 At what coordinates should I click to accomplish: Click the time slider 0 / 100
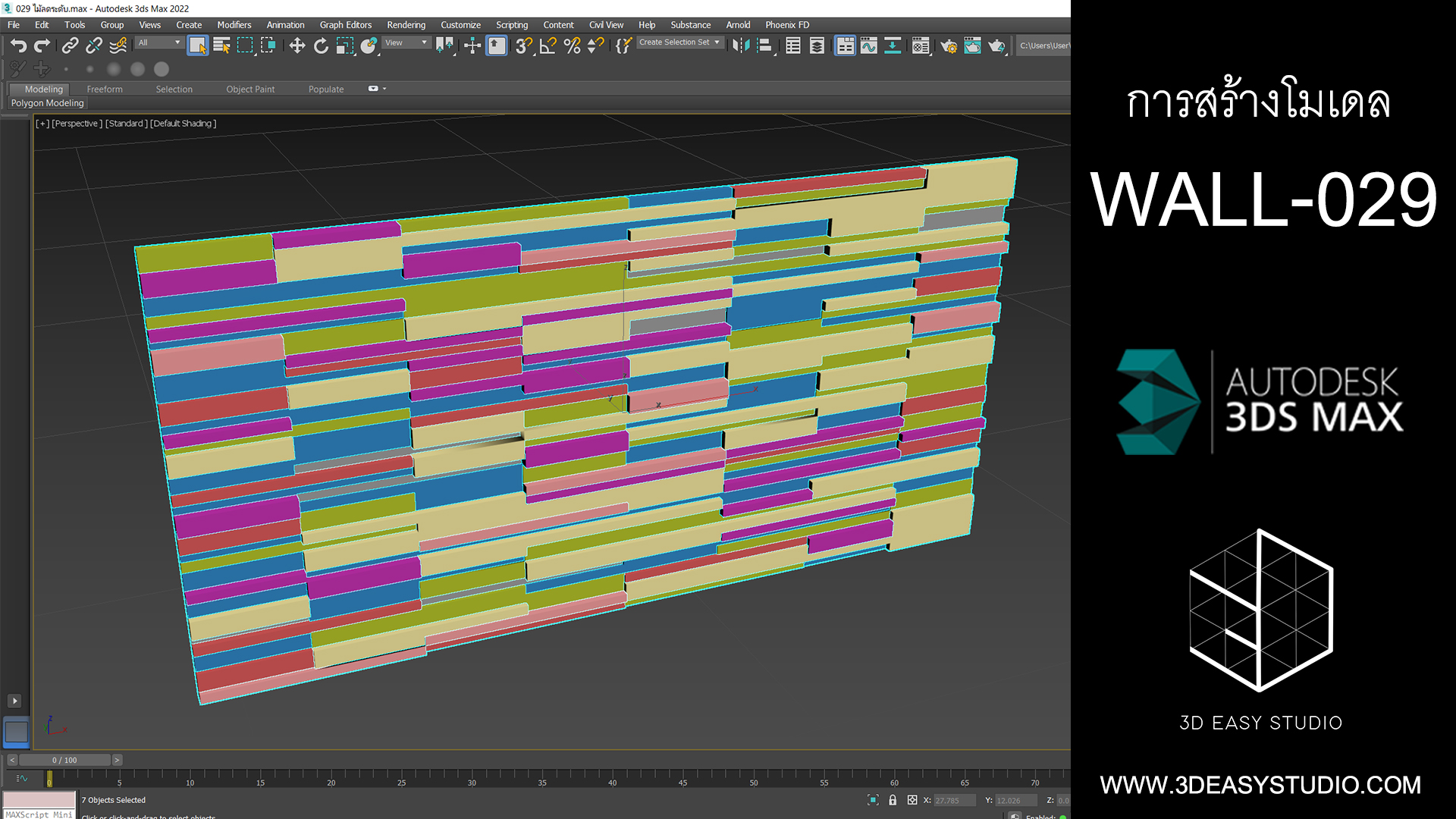pos(64,760)
